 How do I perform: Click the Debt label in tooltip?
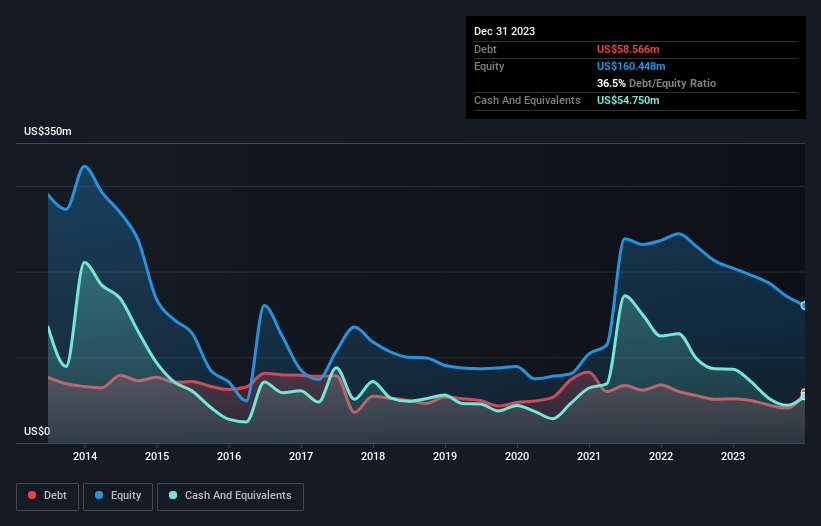485,49
